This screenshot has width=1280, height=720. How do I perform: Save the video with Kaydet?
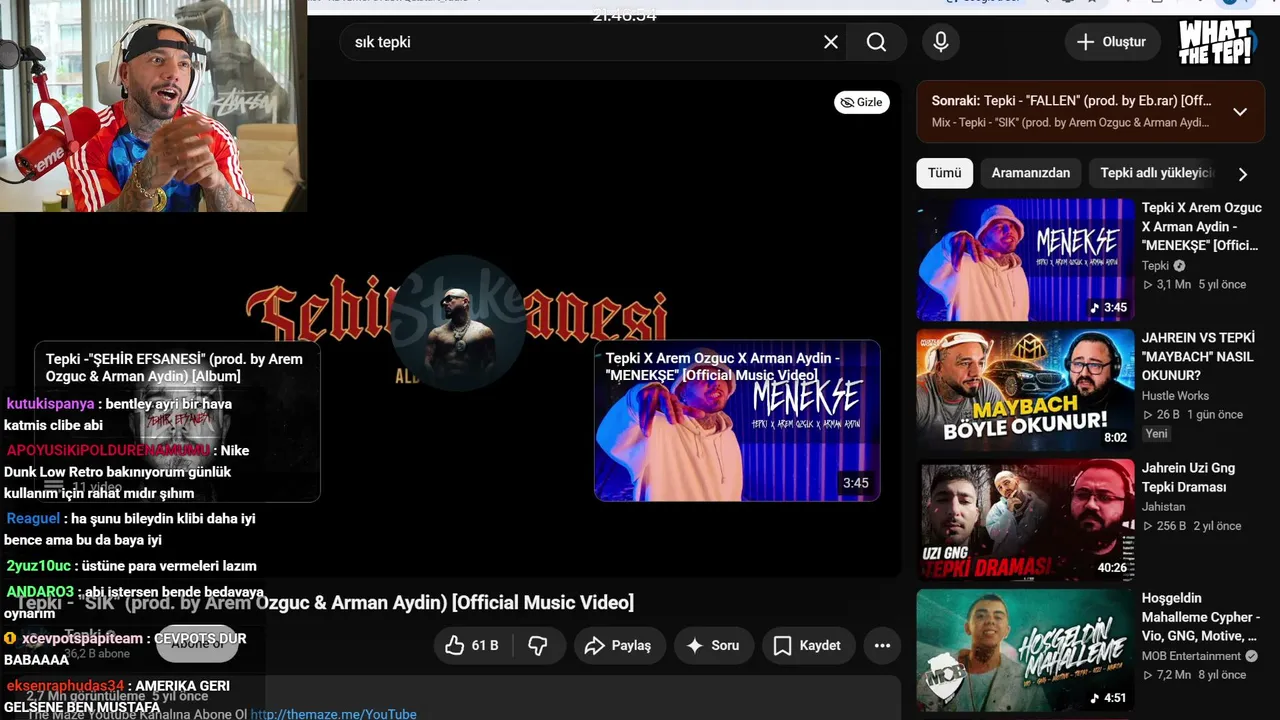click(x=808, y=645)
